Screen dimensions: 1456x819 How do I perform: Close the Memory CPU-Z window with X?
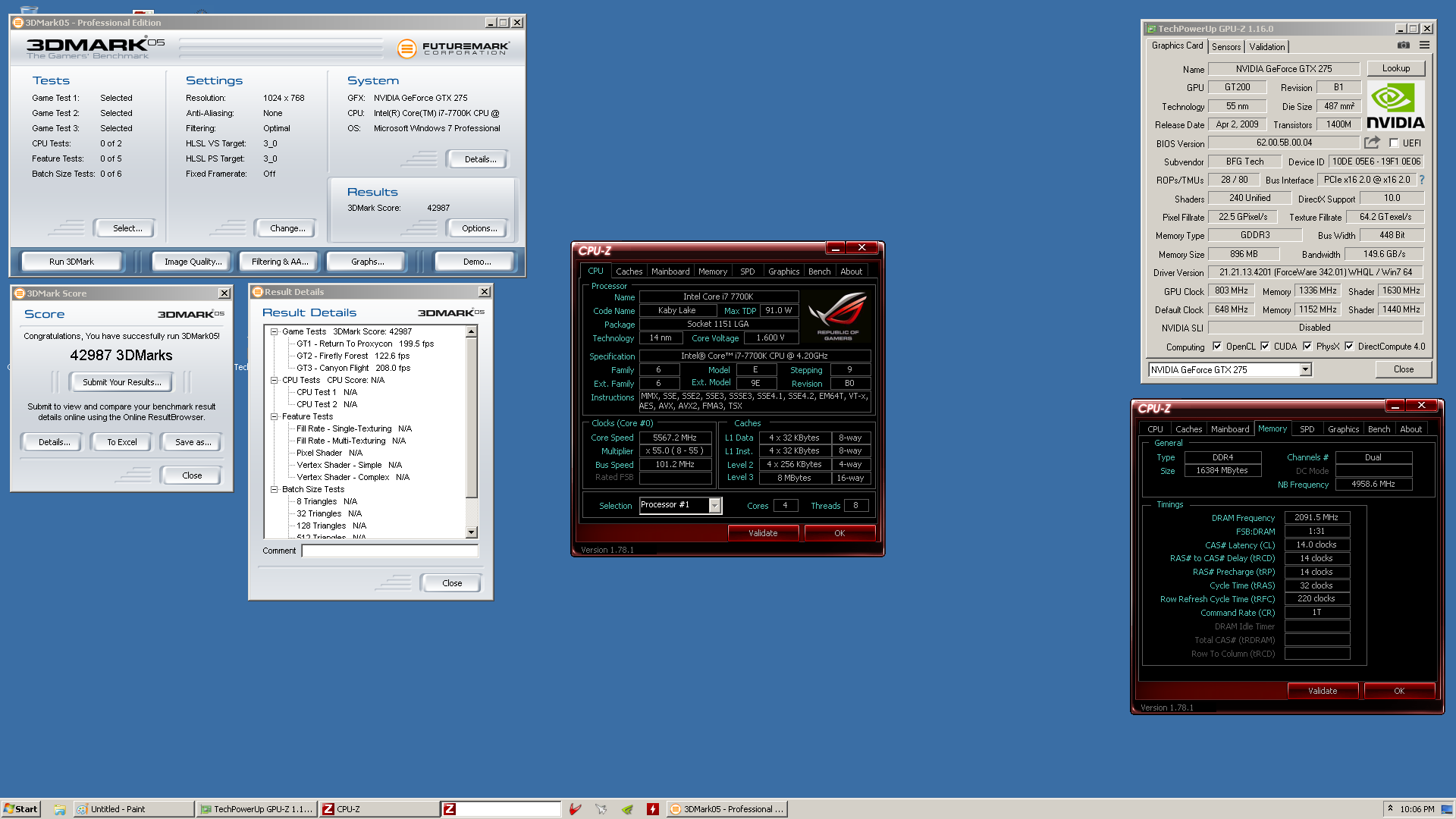(1422, 406)
